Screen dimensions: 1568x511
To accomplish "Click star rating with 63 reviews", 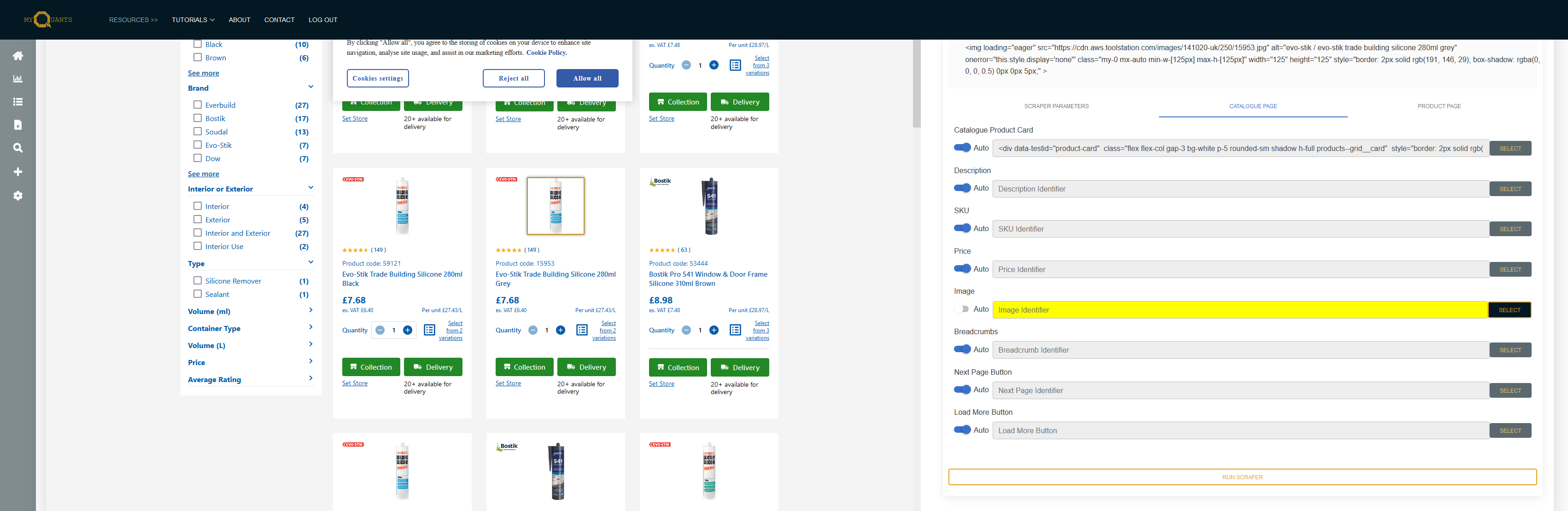I will [x=661, y=250].
